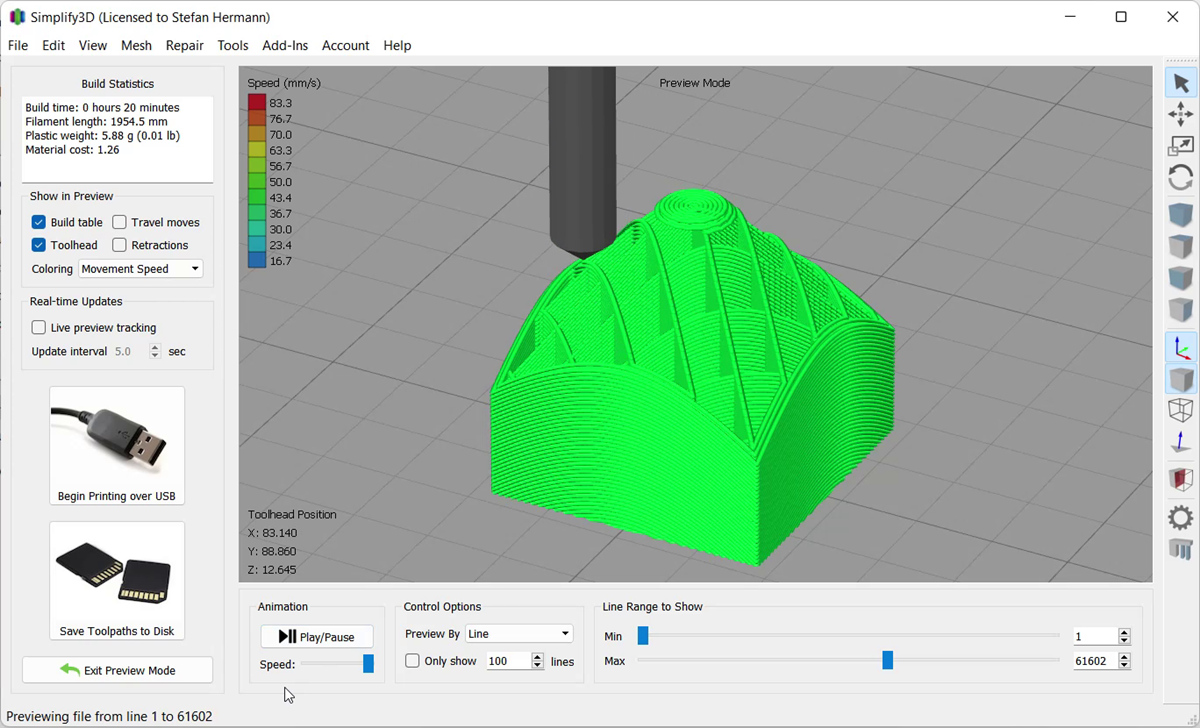Choose the move/translate tool
Screen dimensions: 1200x728
[x=1181, y=114]
